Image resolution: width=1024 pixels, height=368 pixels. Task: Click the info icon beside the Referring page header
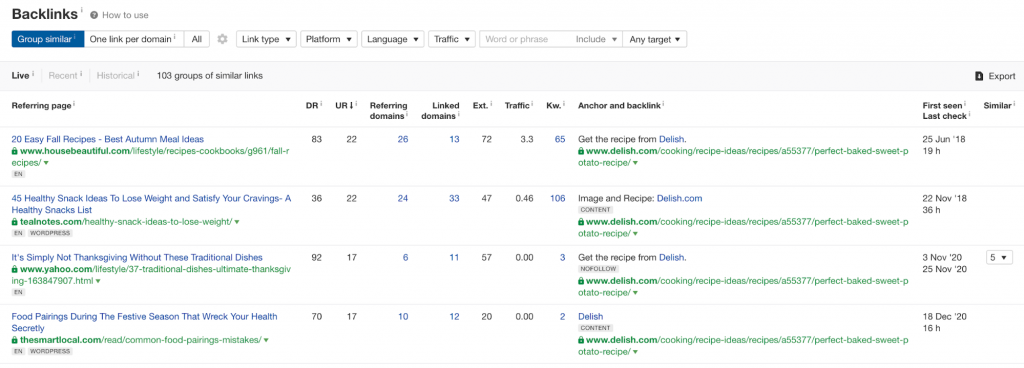coord(74,103)
